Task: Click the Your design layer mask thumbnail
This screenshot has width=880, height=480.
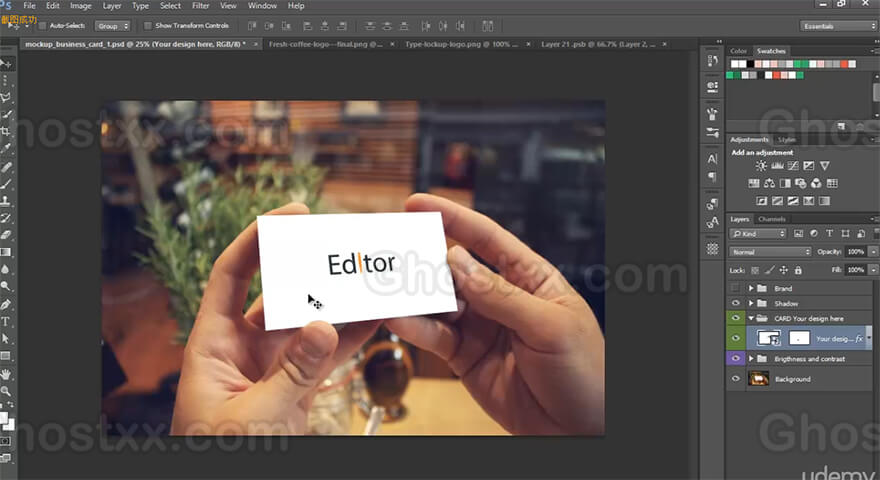Action: (x=799, y=338)
